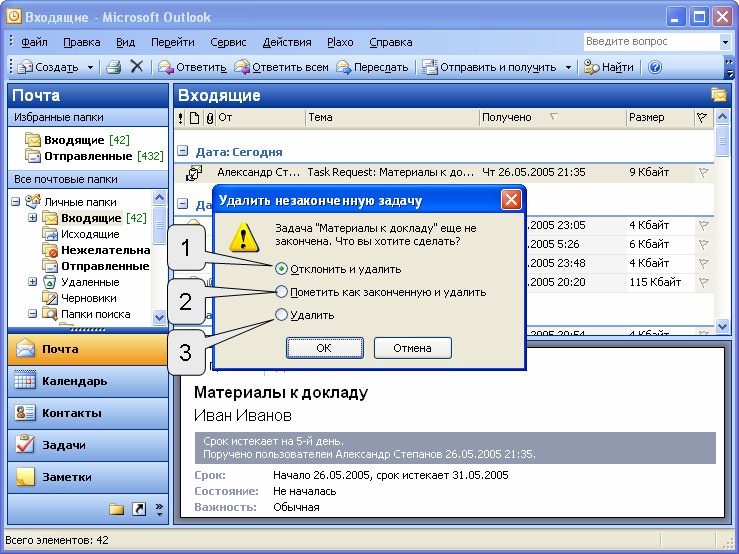The width and height of the screenshot is (739, 554).
Task: Sort by the Получено column header
Action: [x=552, y=117]
